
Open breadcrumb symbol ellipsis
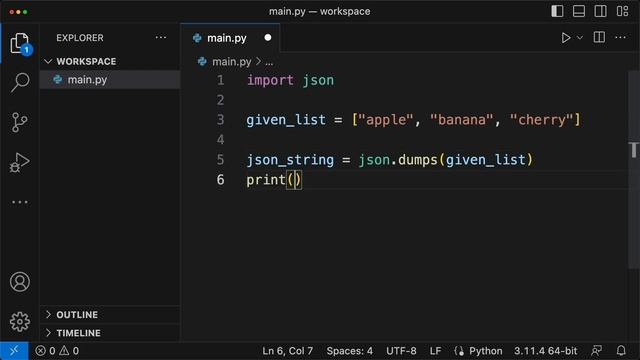tap(269, 62)
